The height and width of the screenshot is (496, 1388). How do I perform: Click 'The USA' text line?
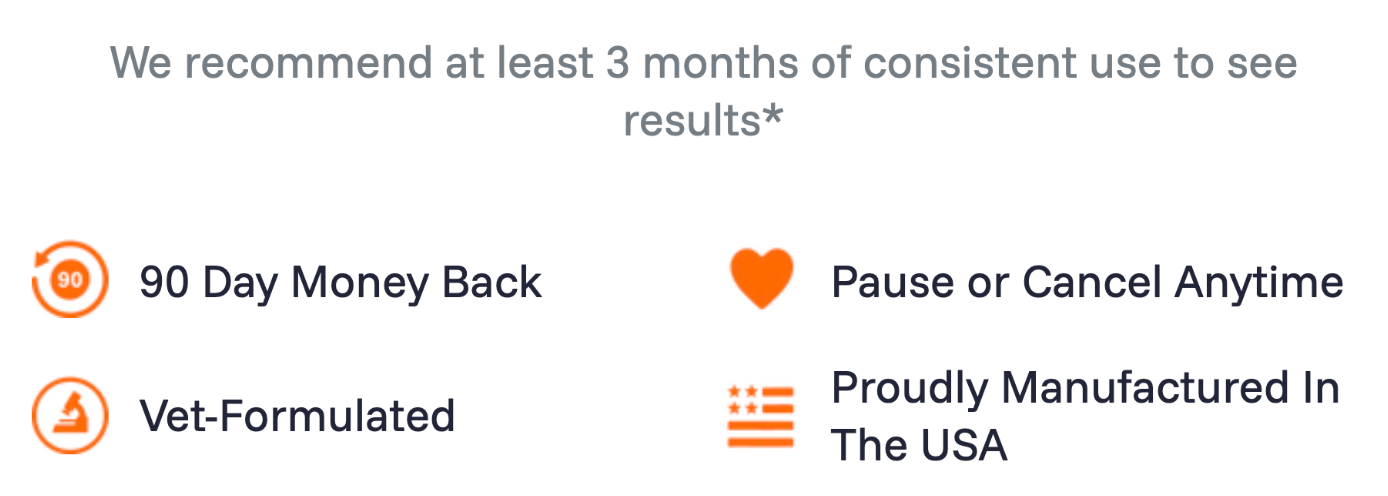coord(920,445)
